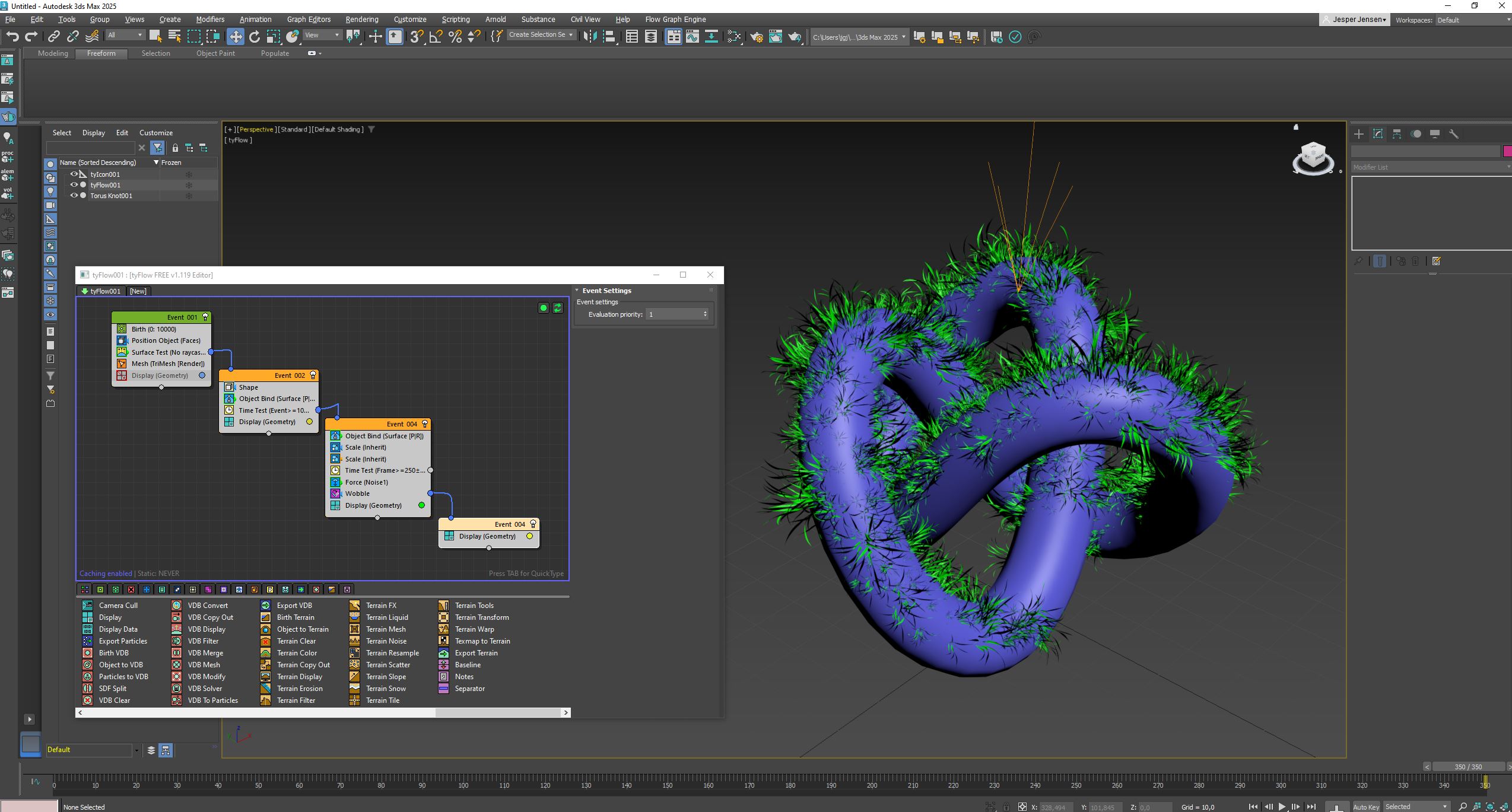Open the Material Editor icon
1512x812 pixels.
[734, 37]
